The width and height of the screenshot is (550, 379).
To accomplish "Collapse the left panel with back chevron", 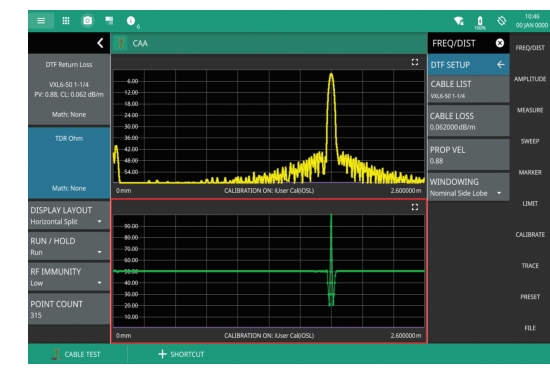I will (100, 43).
